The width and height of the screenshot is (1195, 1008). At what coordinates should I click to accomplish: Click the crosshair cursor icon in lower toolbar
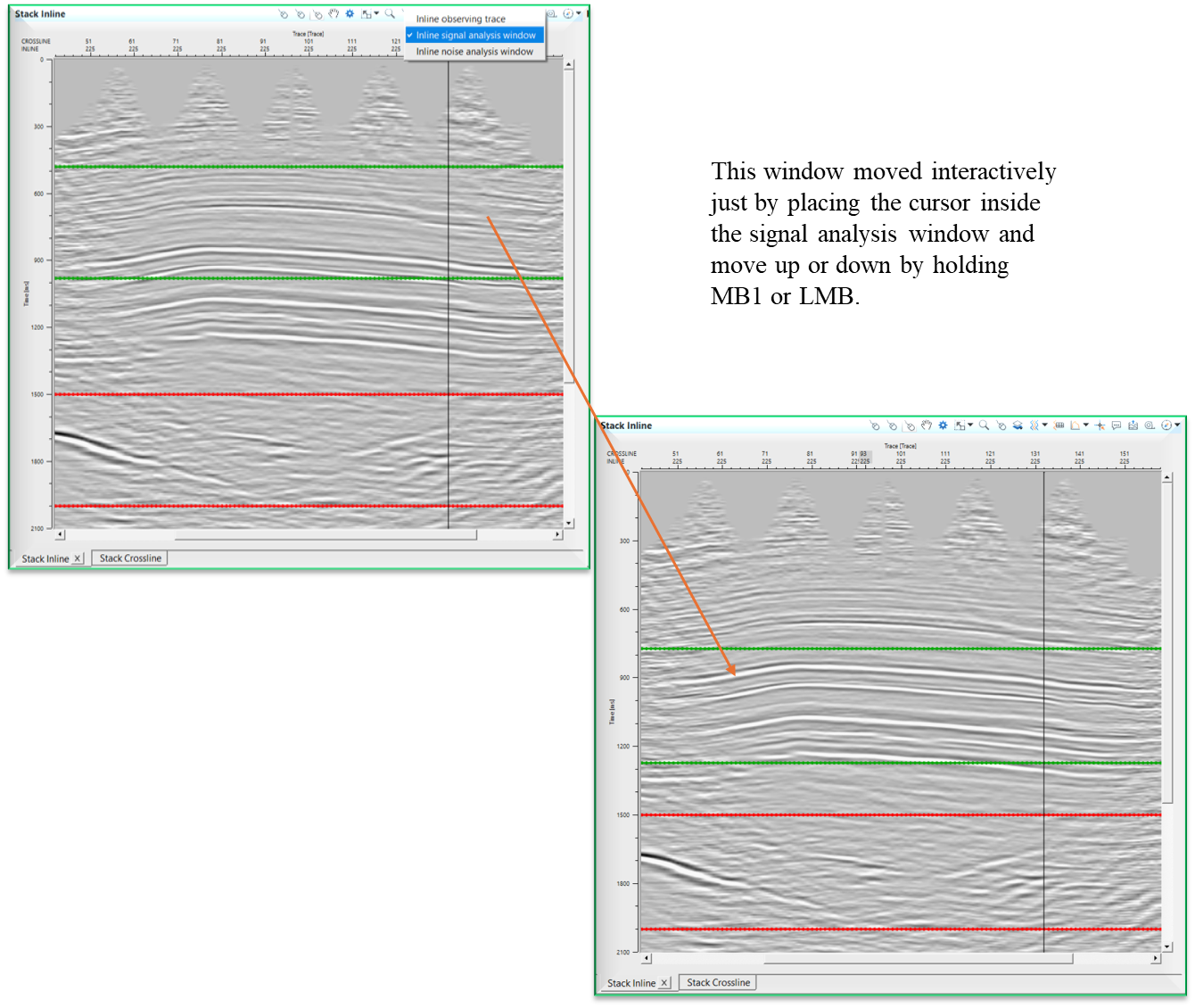tap(1100, 426)
